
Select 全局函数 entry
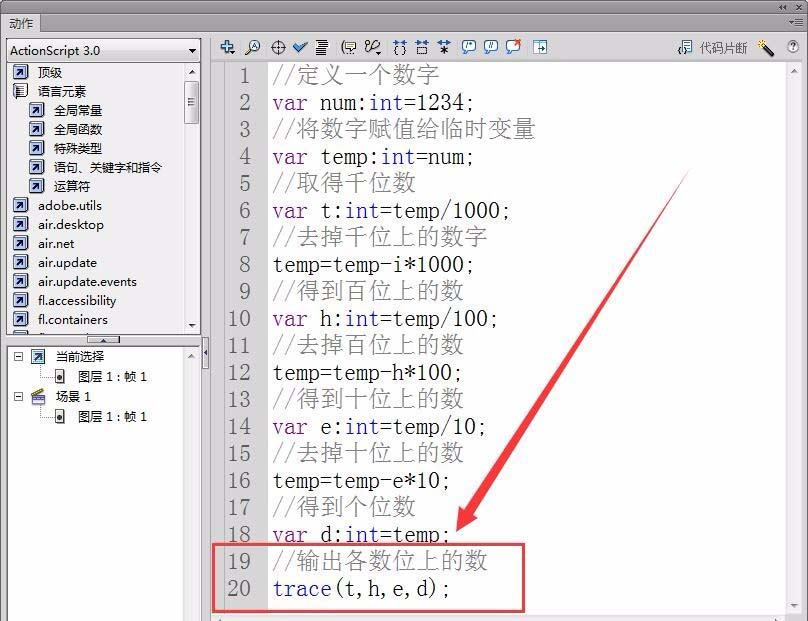coord(78,129)
